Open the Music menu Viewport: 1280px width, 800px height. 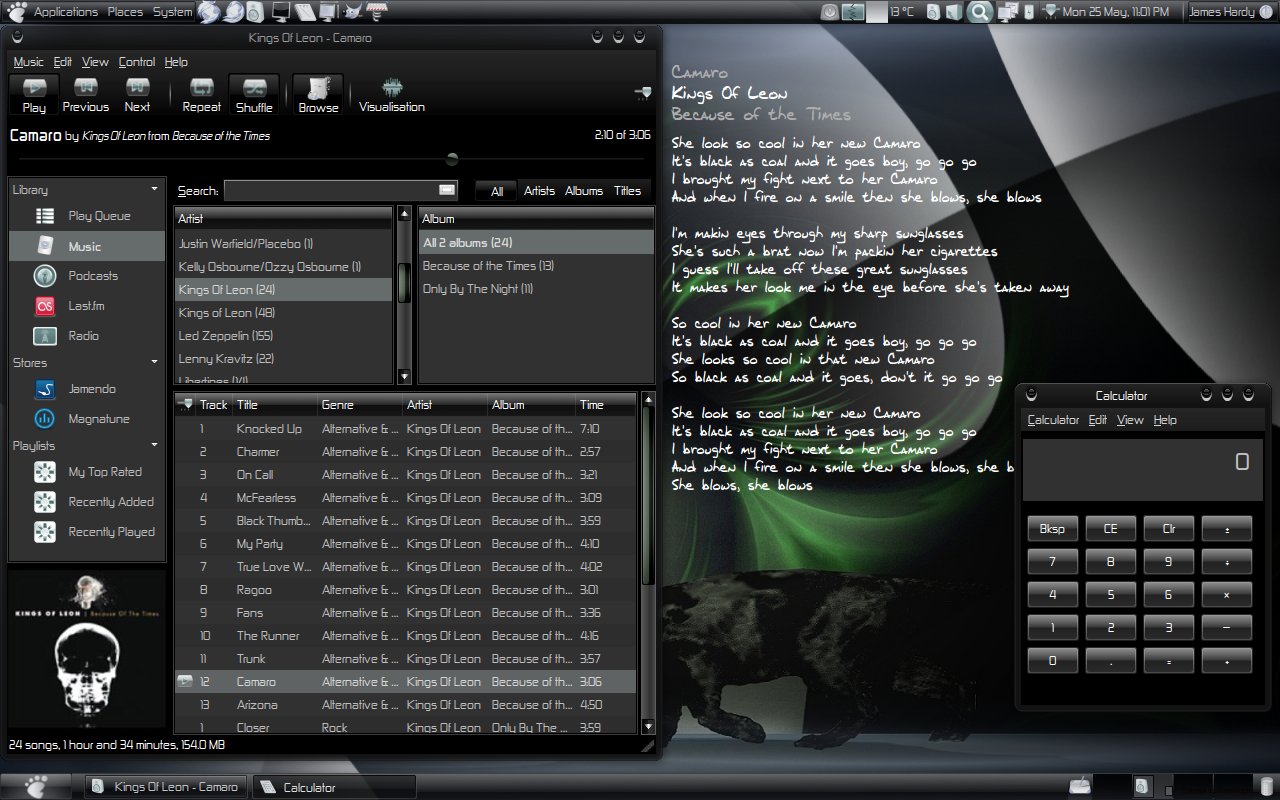(x=28, y=62)
